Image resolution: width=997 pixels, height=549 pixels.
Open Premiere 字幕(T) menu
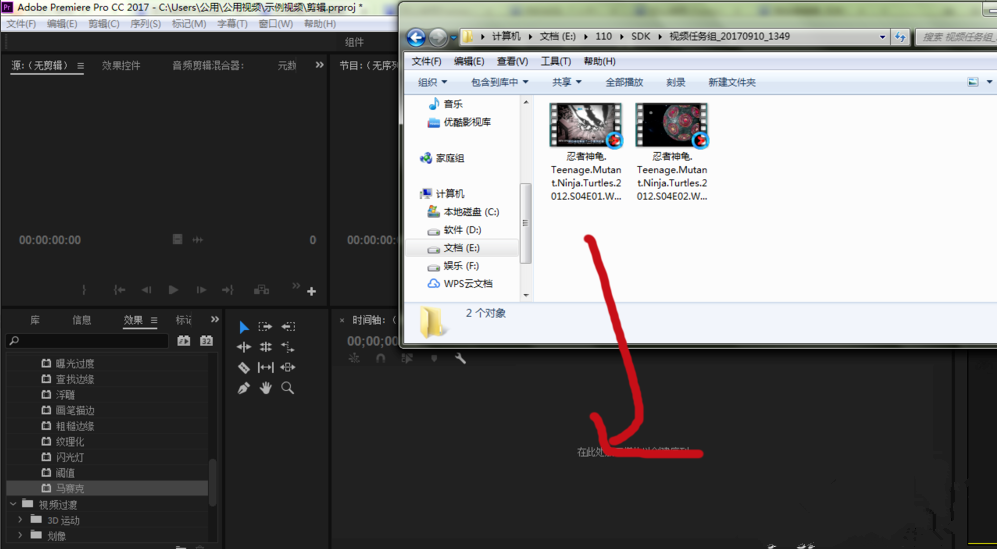(232, 24)
